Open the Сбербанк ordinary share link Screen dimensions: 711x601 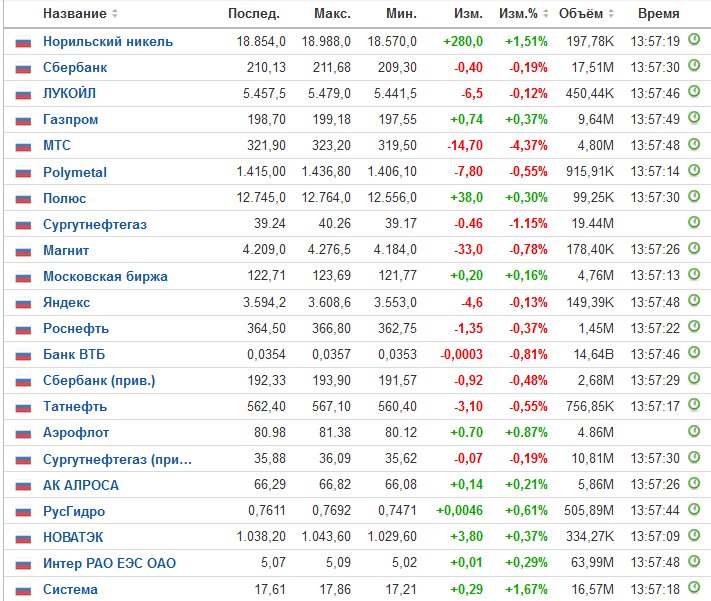[75, 68]
